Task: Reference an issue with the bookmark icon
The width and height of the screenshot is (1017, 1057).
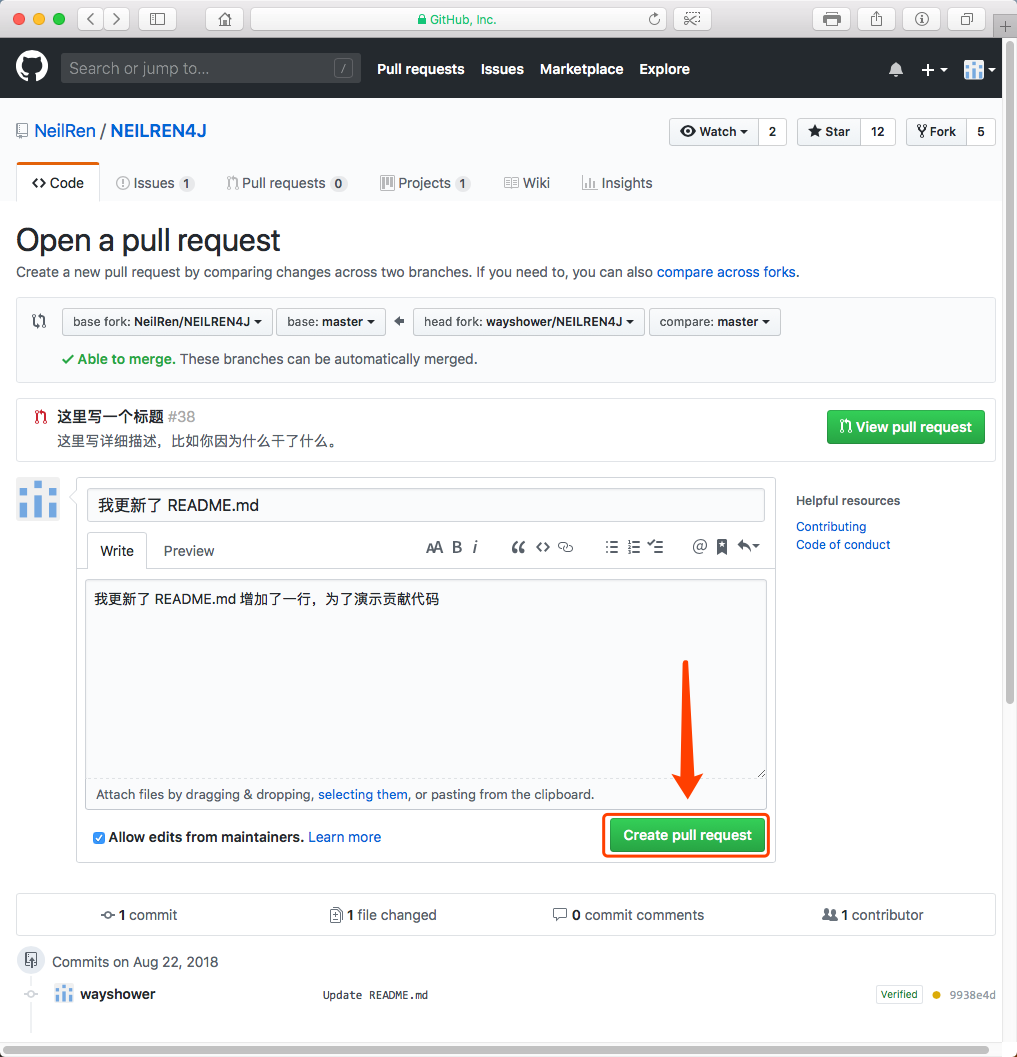Action: coord(722,547)
